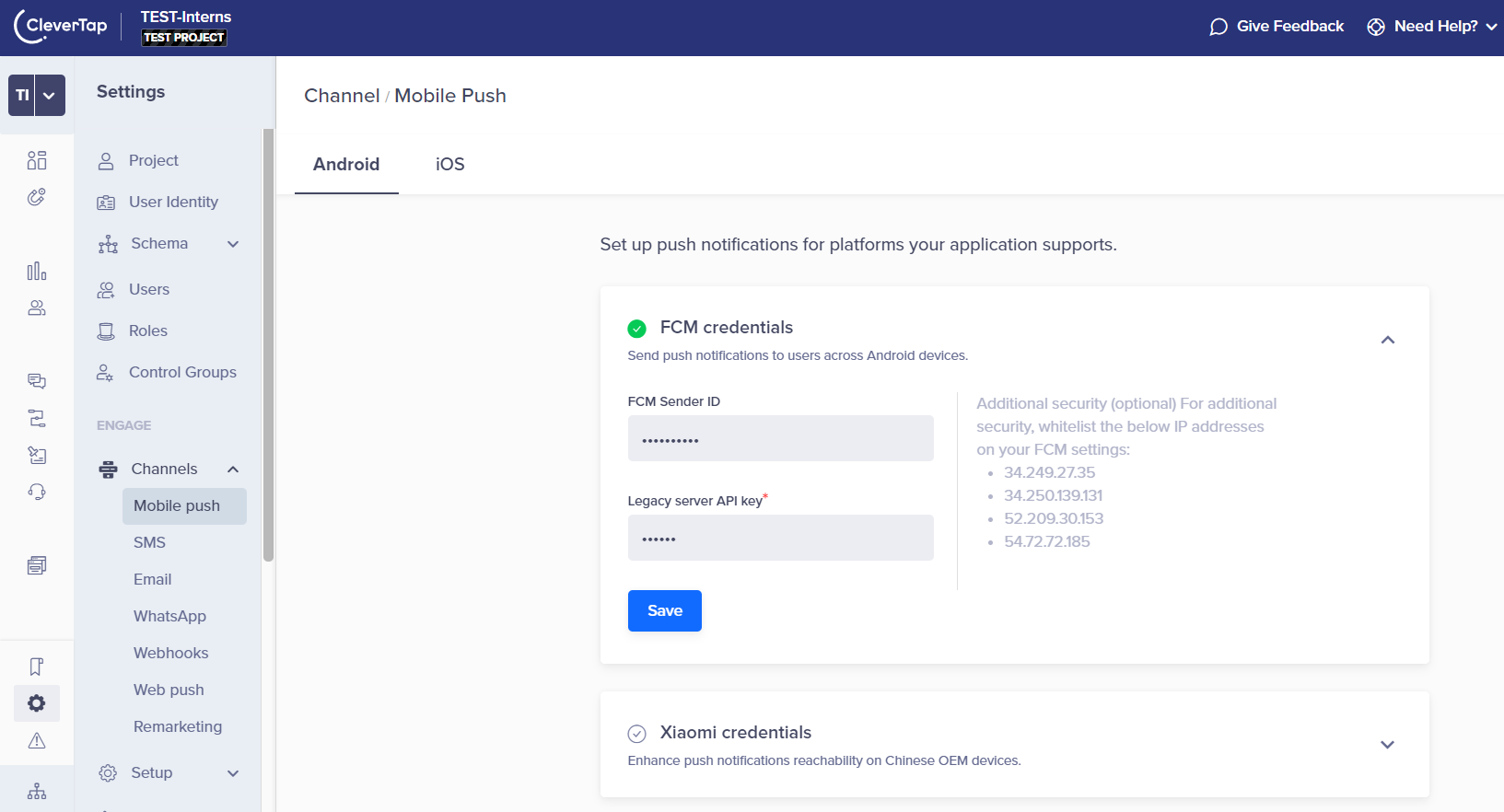Click the Roles stamp icon
The image size is (1504, 812).
click(106, 331)
